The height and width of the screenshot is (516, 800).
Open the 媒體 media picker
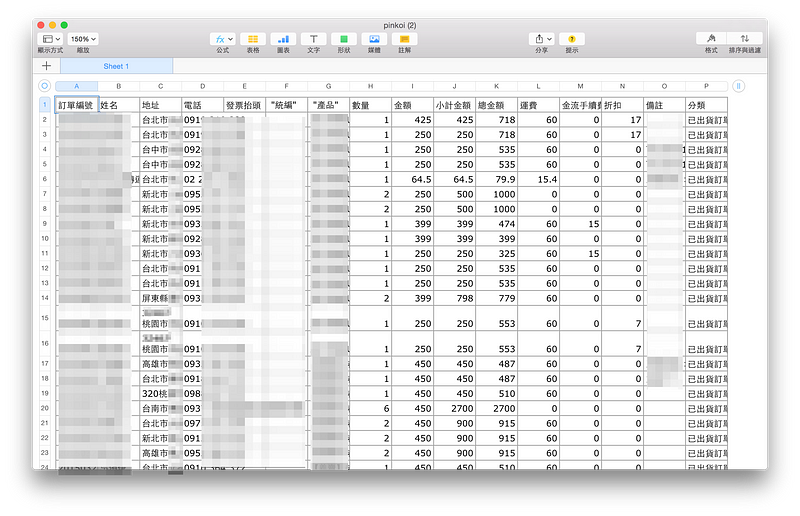373,38
